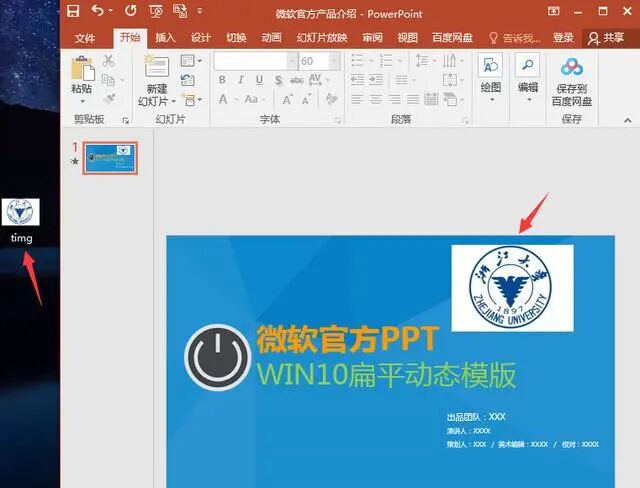640x488 pixels.
Task: Click the power button graphic on slide
Action: point(218,357)
